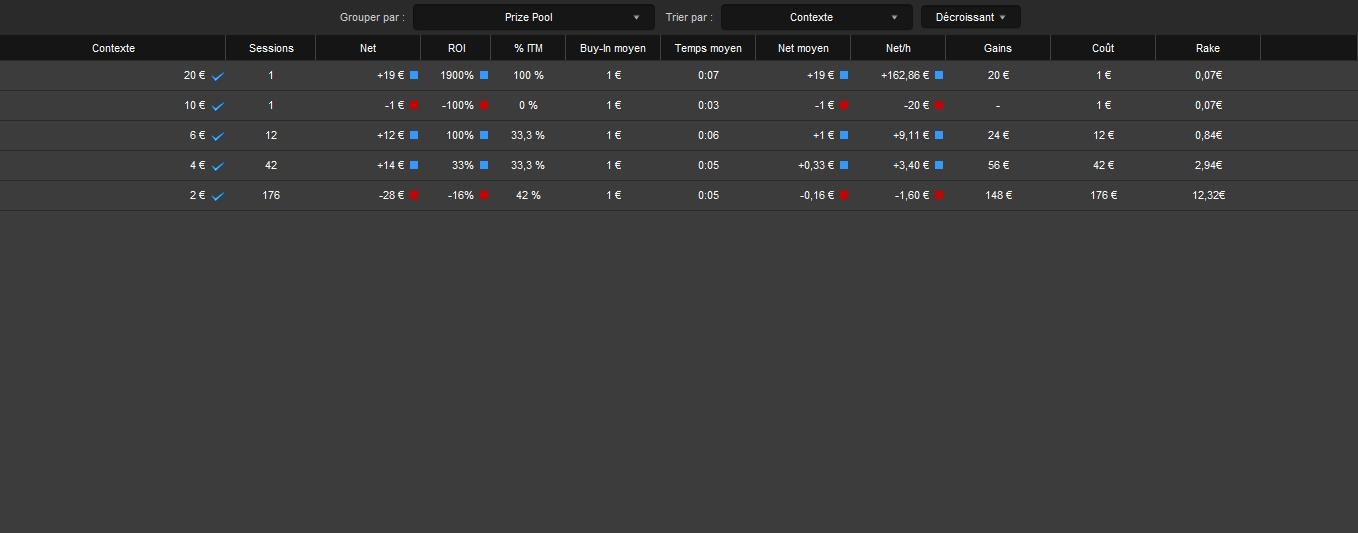This screenshot has height=533, width=1358.
Task: Select the Rake column header
Action: pos(1208,48)
